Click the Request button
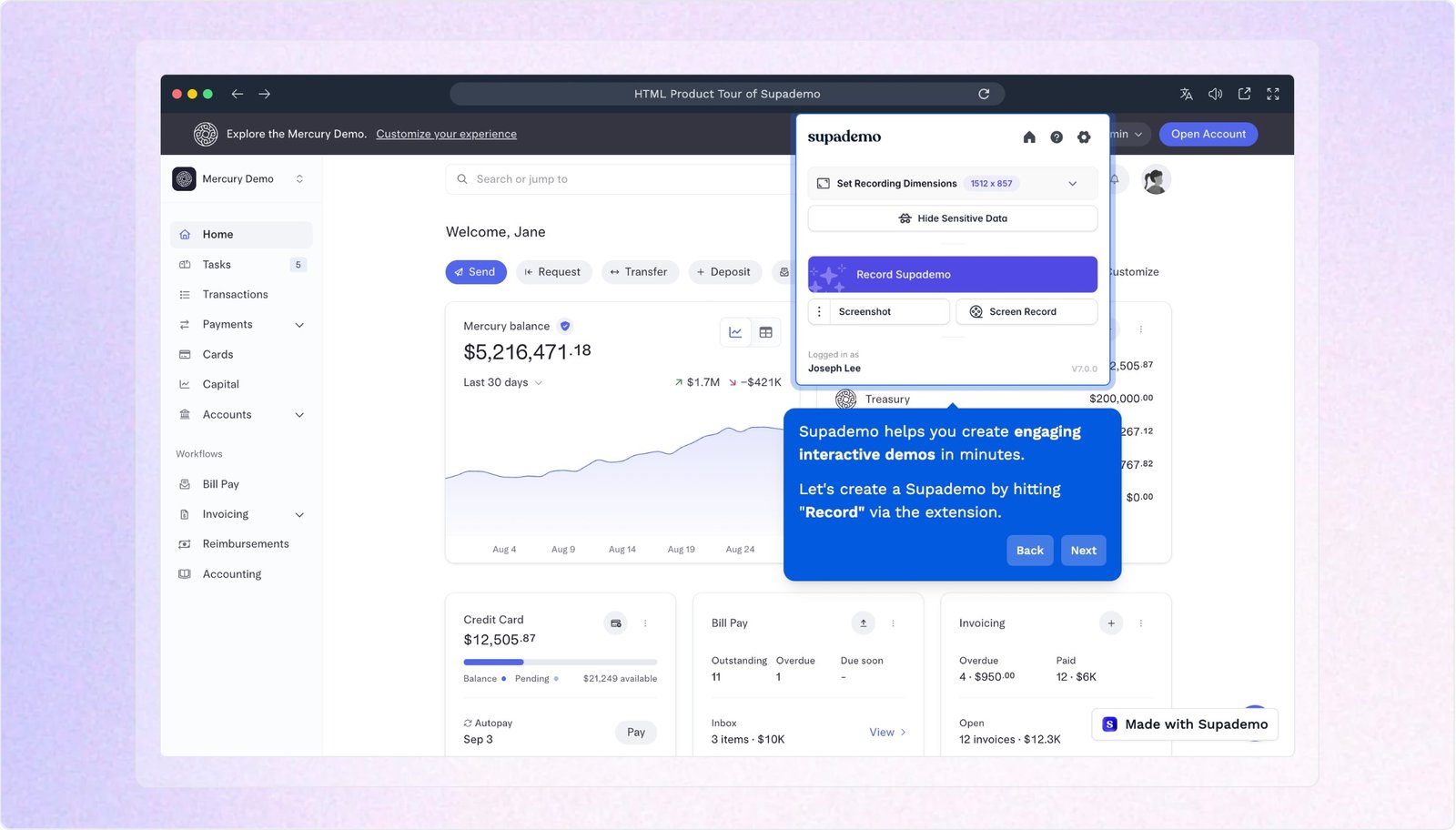 click(554, 272)
